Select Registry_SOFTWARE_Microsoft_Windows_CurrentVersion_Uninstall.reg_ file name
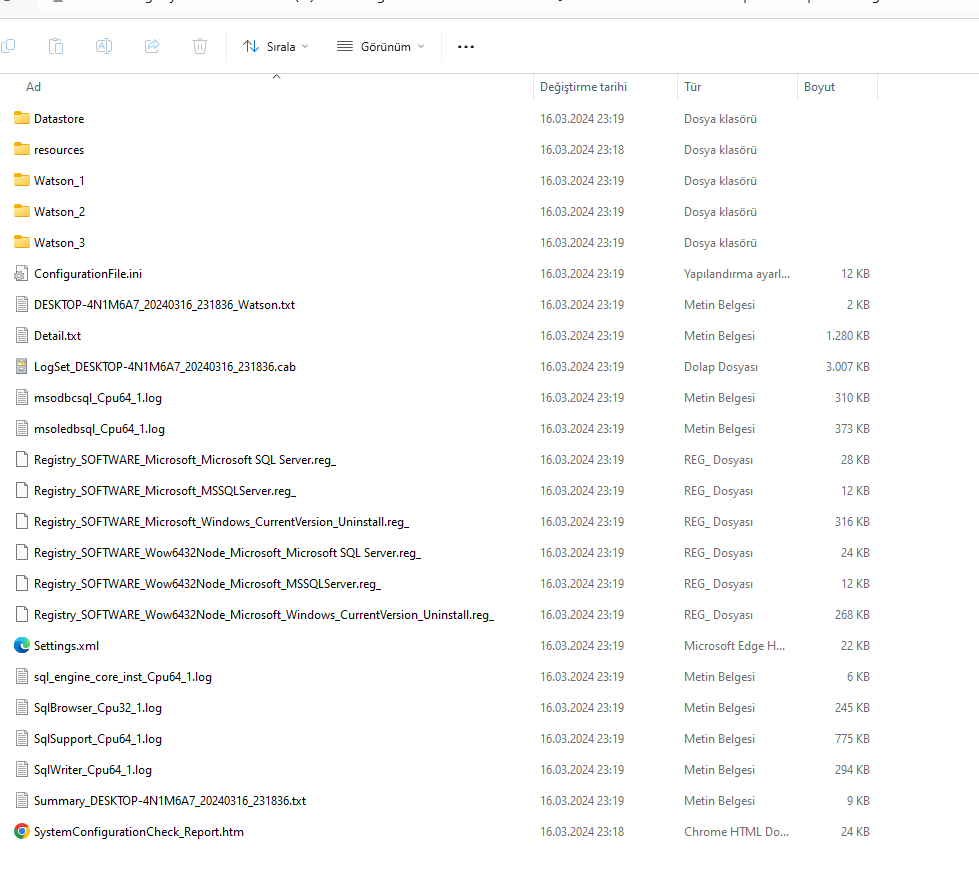This screenshot has height=872, width=979. (x=222, y=522)
